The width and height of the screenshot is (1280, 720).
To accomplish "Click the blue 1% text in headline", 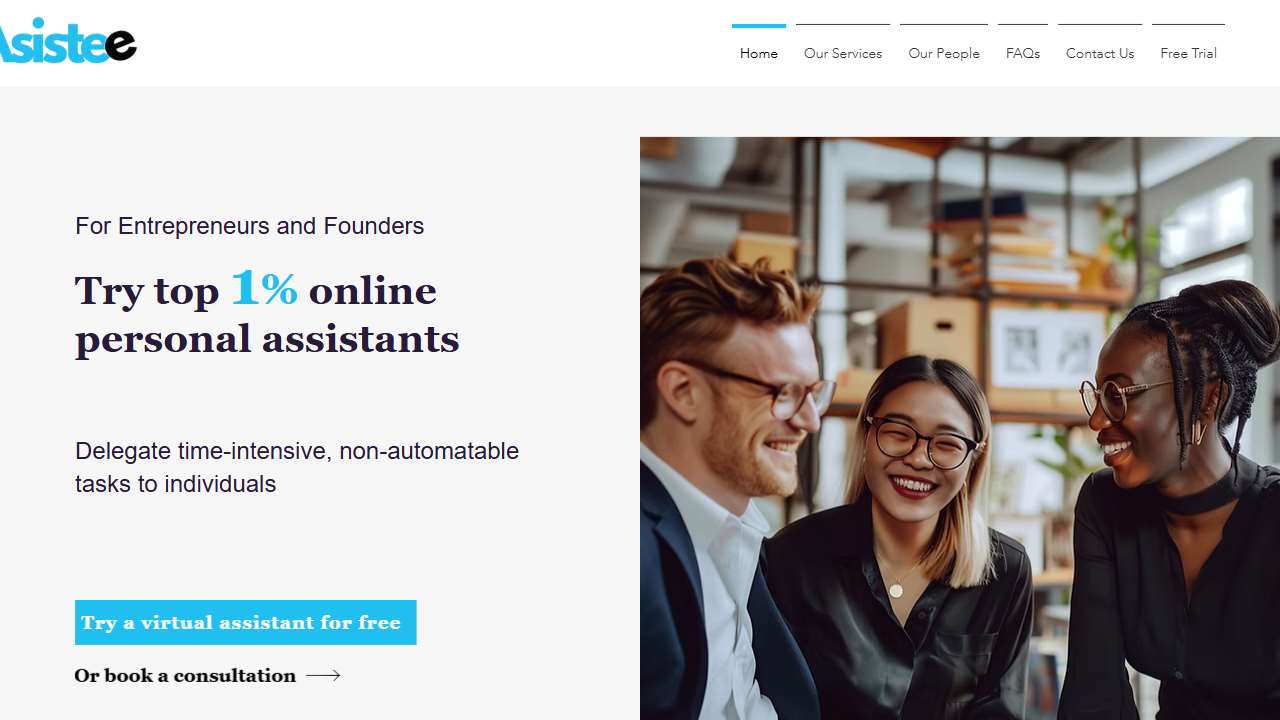I will (264, 288).
